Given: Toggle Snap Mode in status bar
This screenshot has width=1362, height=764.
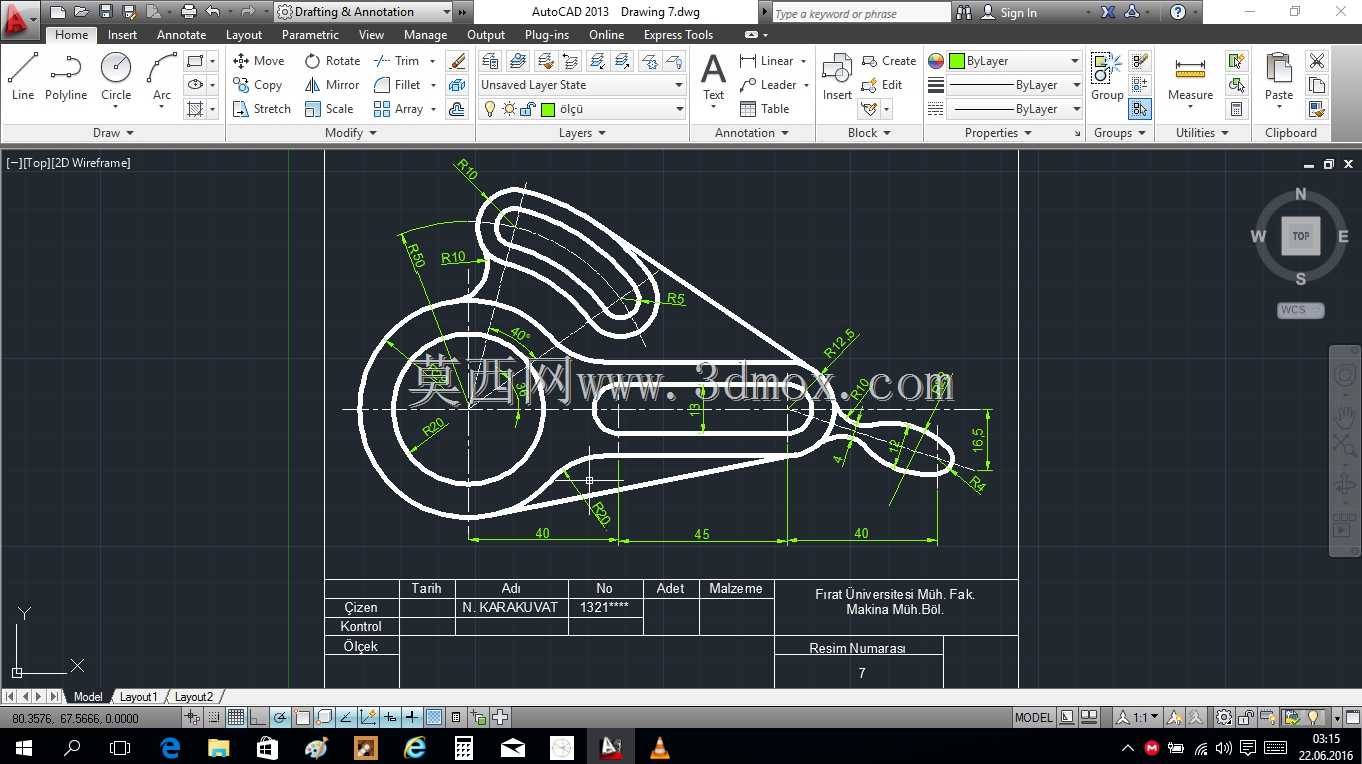Looking at the screenshot, I should coord(214,717).
